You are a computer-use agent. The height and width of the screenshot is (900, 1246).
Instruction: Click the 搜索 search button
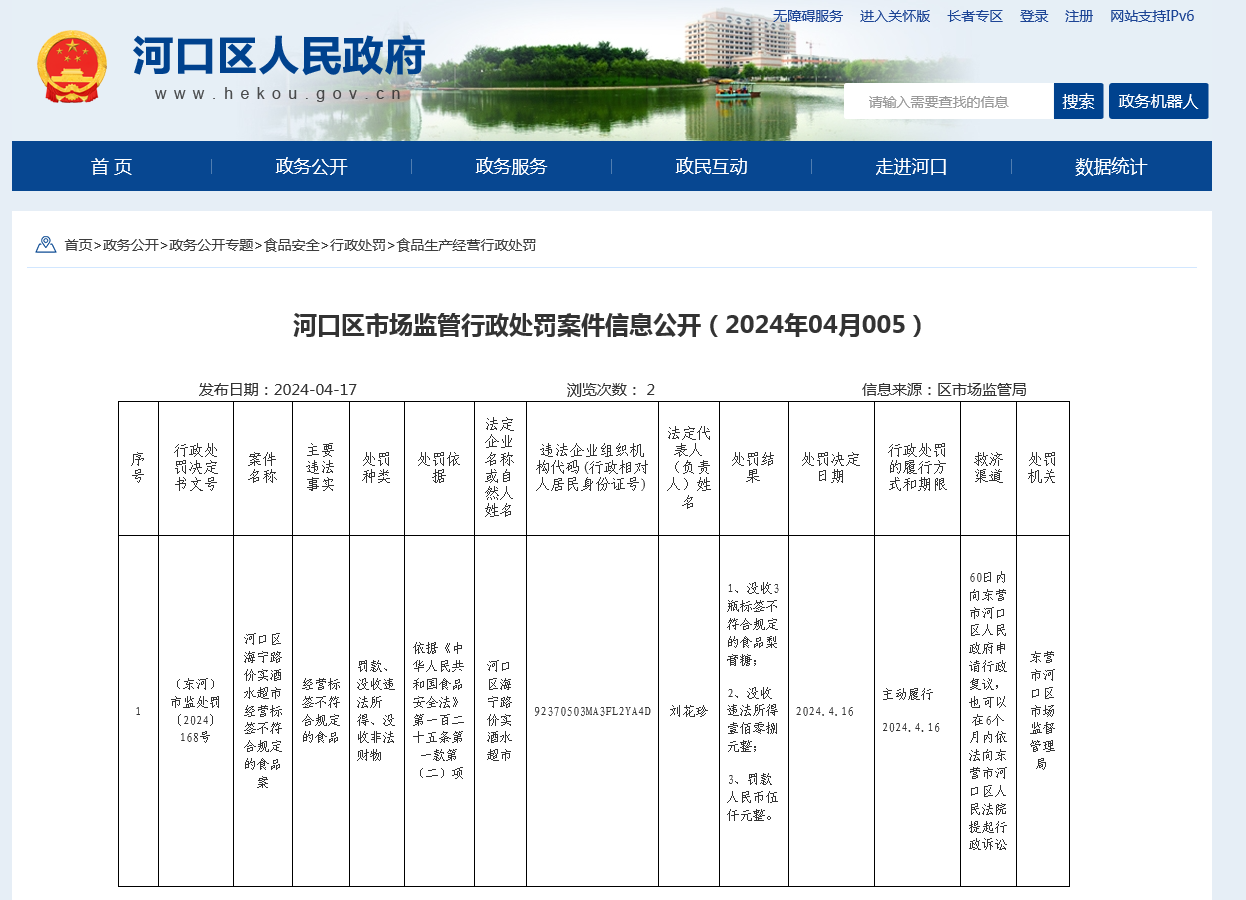click(1078, 101)
